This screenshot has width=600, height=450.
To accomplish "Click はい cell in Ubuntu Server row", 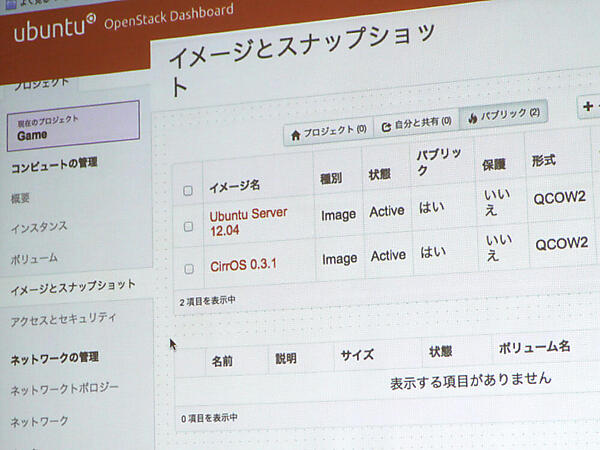I will [x=432, y=207].
